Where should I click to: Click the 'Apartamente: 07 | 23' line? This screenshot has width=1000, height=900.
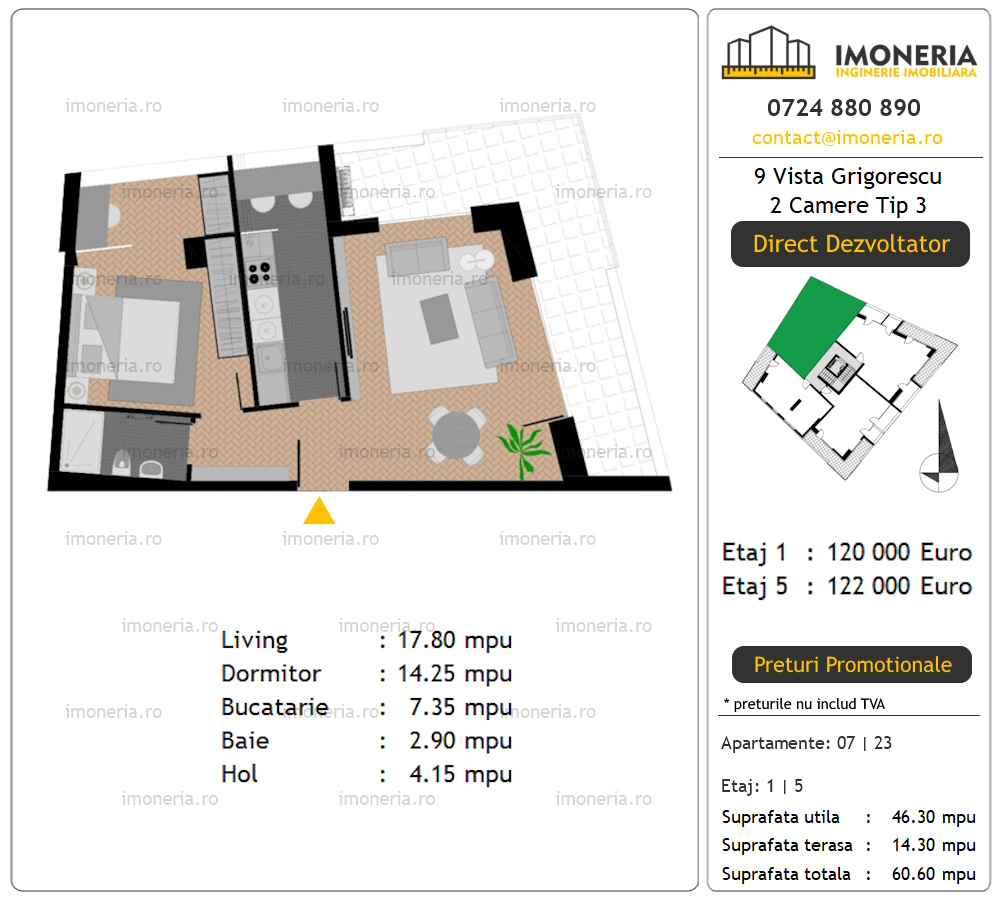coord(806,743)
